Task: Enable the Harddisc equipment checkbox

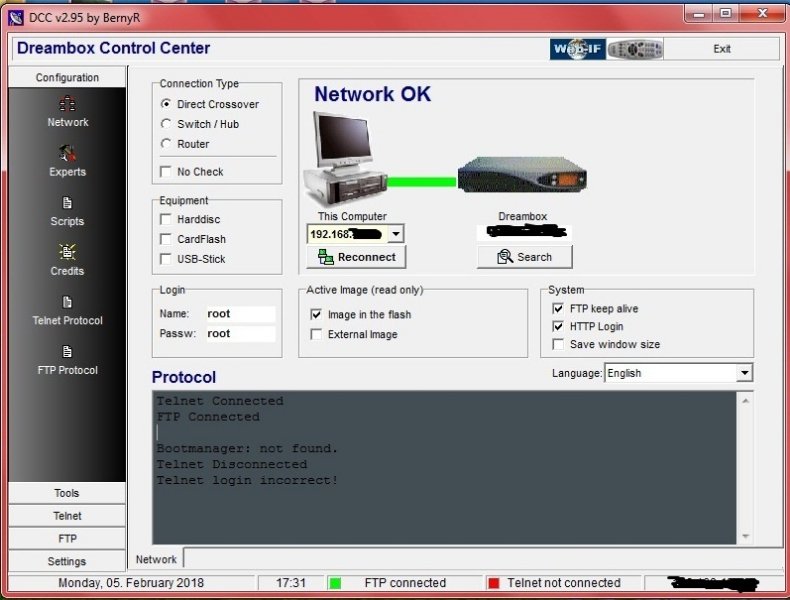Action: point(166,219)
